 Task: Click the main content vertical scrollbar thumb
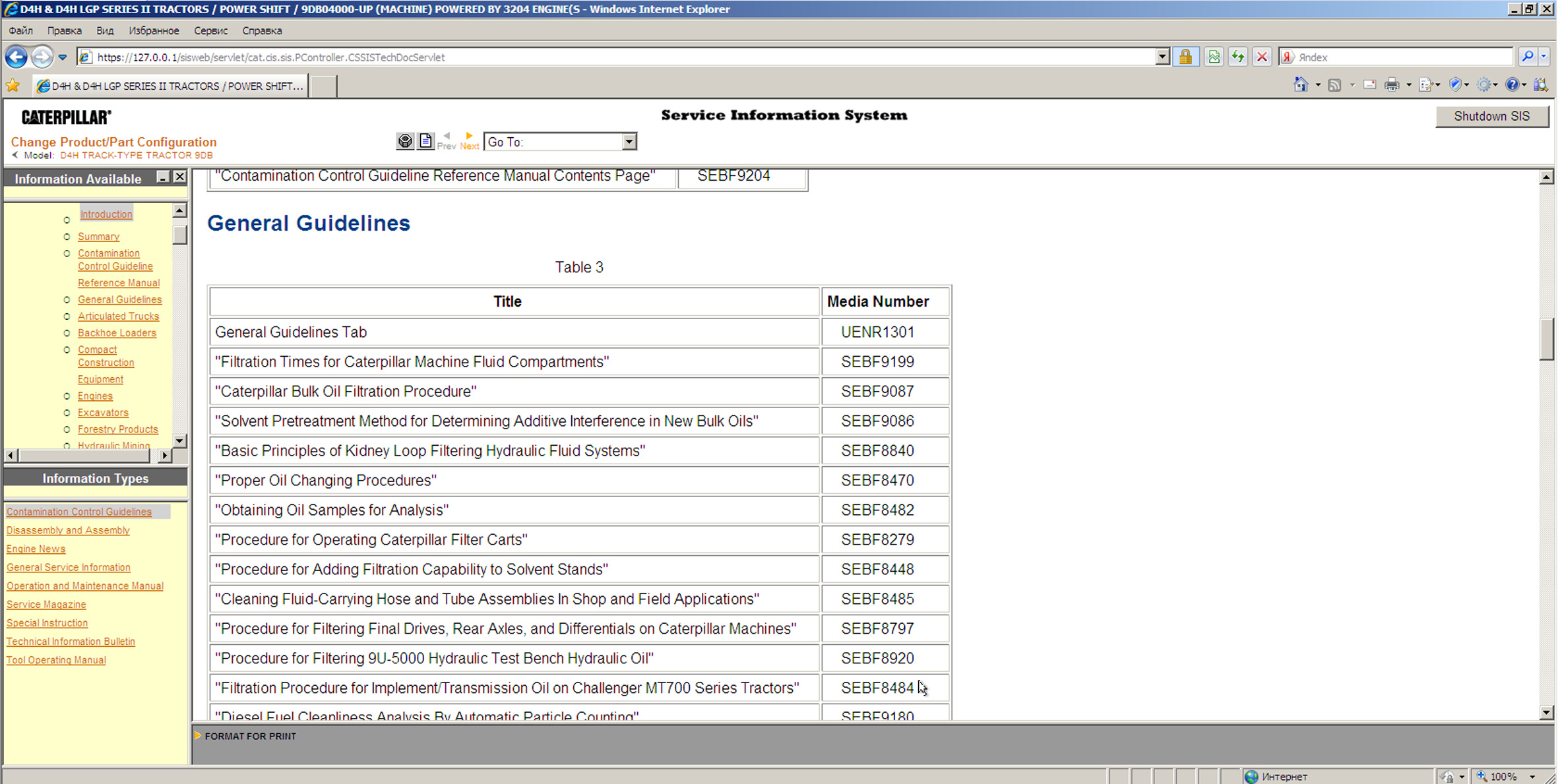tap(1546, 339)
